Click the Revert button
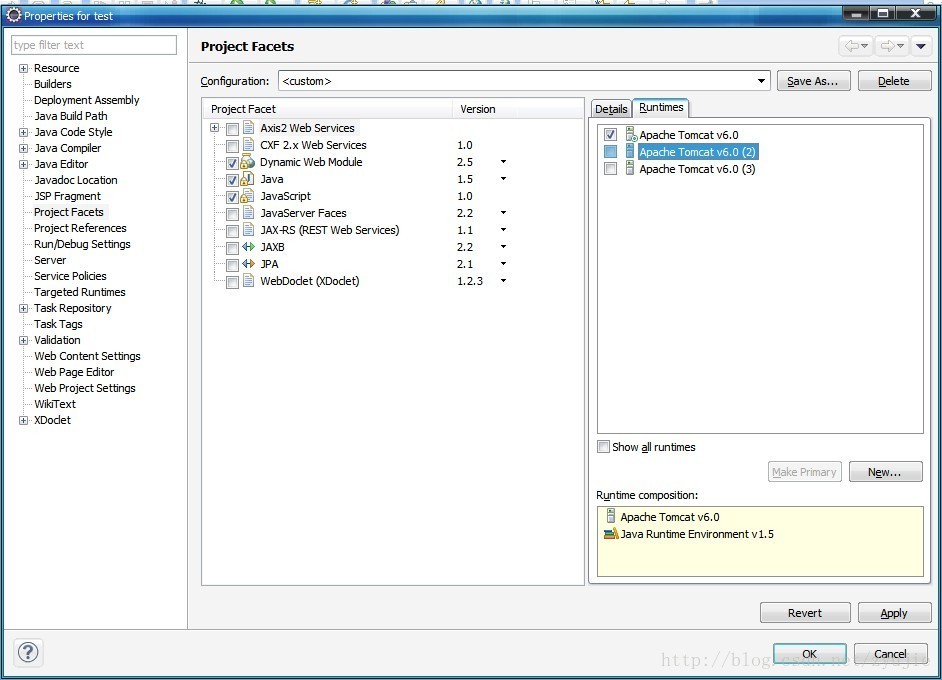 805,613
